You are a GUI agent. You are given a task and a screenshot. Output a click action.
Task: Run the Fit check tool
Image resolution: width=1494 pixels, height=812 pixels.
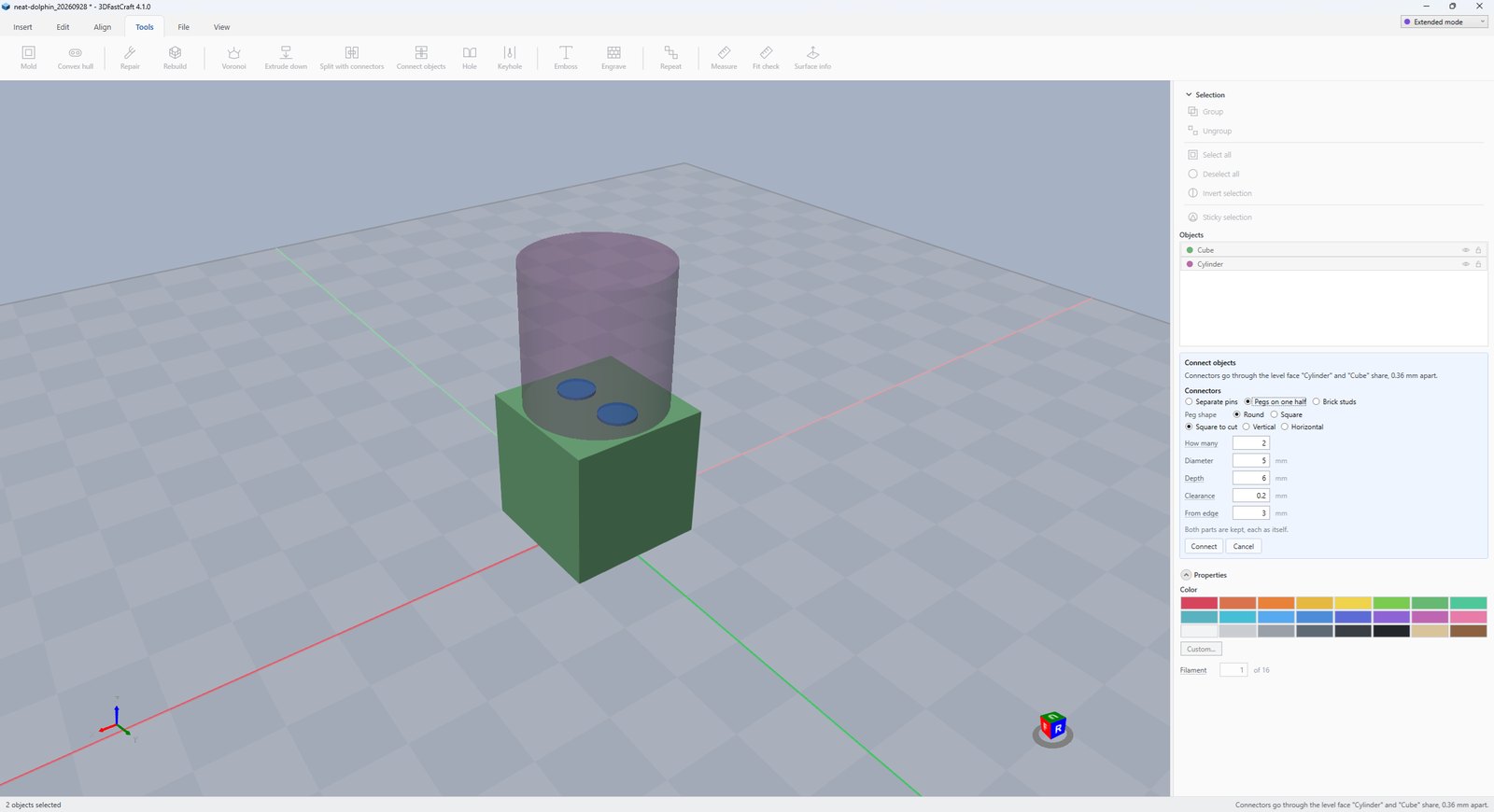point(766,58)
